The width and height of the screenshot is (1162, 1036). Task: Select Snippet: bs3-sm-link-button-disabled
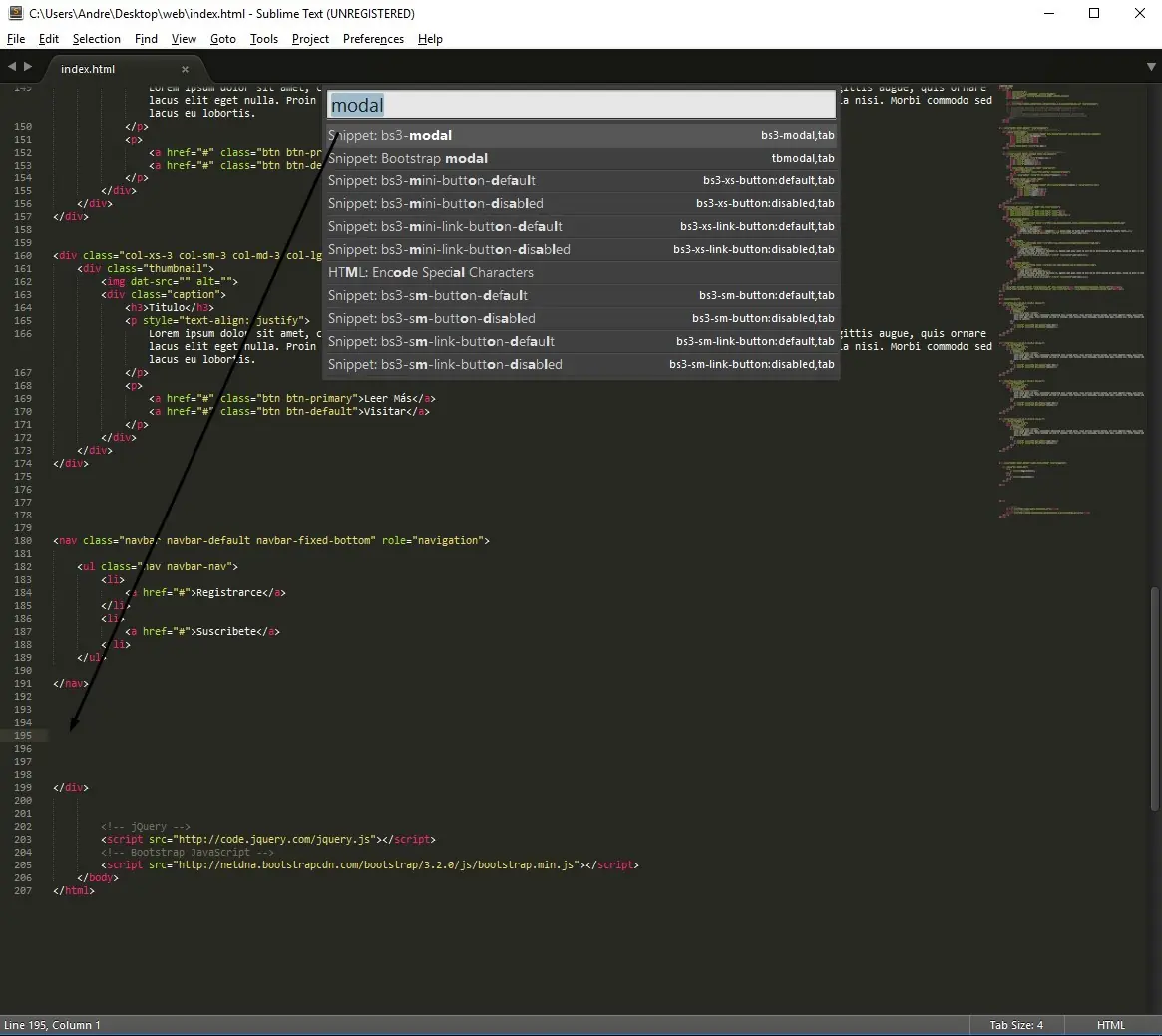(581, 365)
